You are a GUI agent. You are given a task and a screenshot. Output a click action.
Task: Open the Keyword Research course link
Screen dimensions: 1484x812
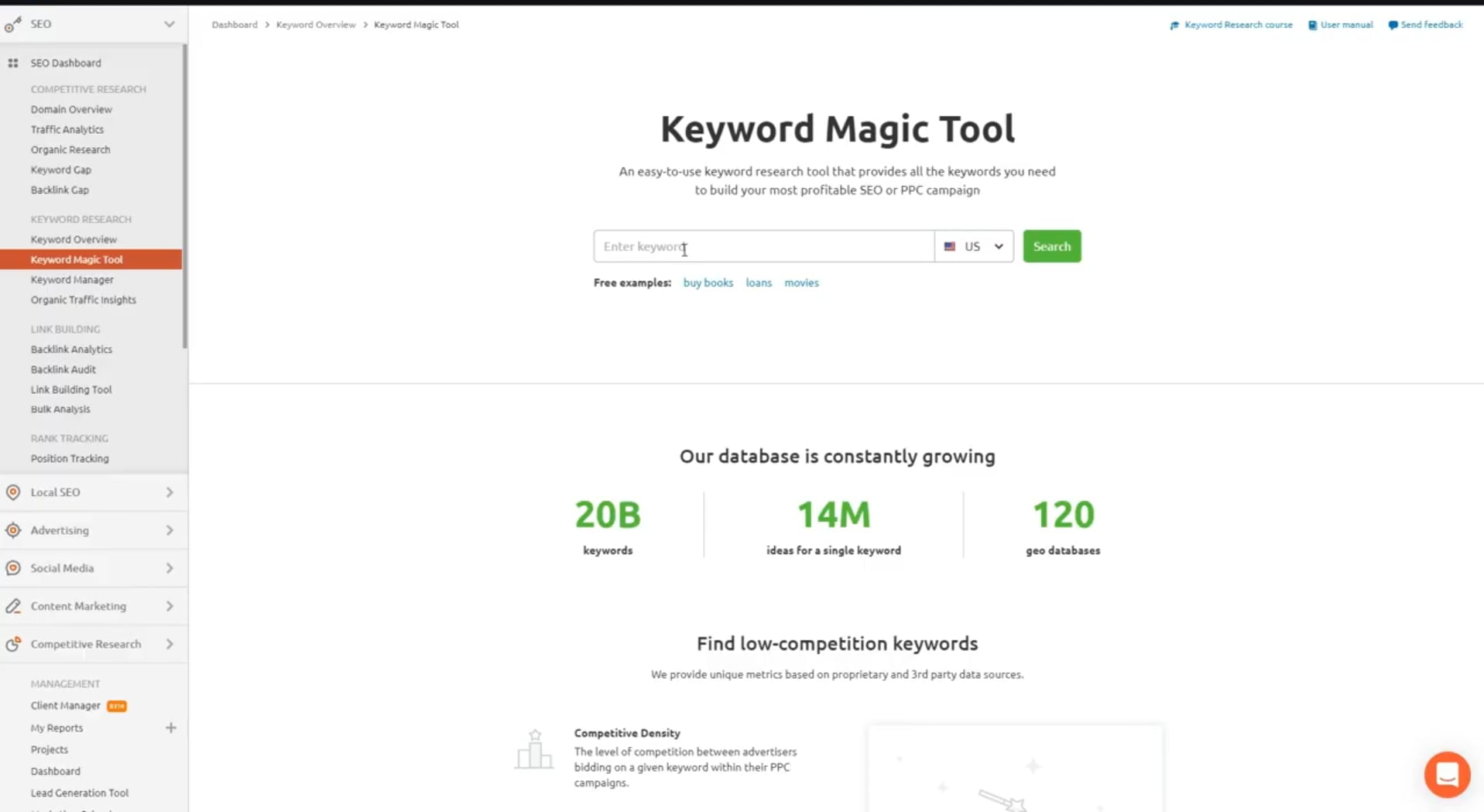click(x=1238, y=25)
